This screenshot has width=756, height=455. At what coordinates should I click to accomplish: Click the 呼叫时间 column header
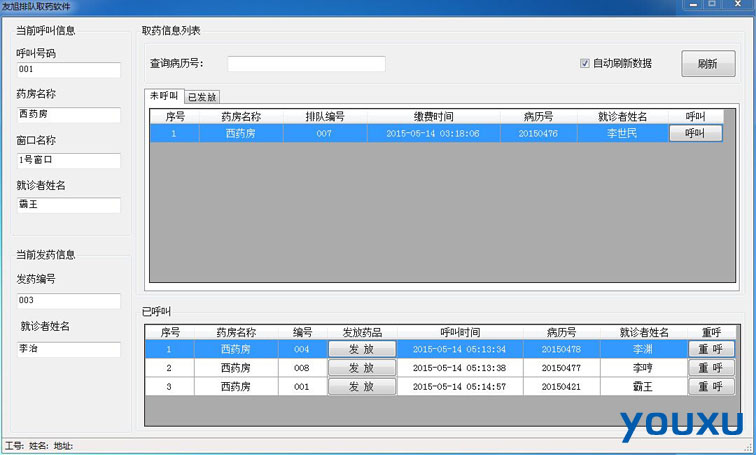click(459, 332)
